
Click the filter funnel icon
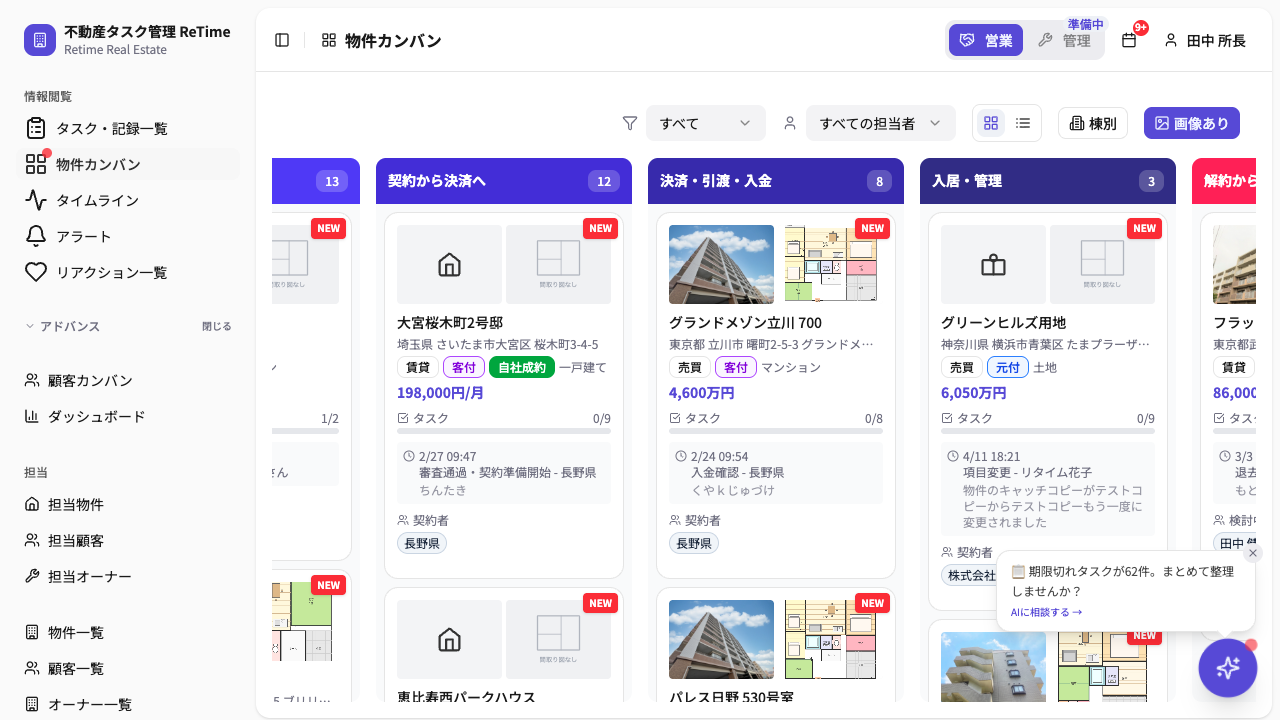pos(630,123)
